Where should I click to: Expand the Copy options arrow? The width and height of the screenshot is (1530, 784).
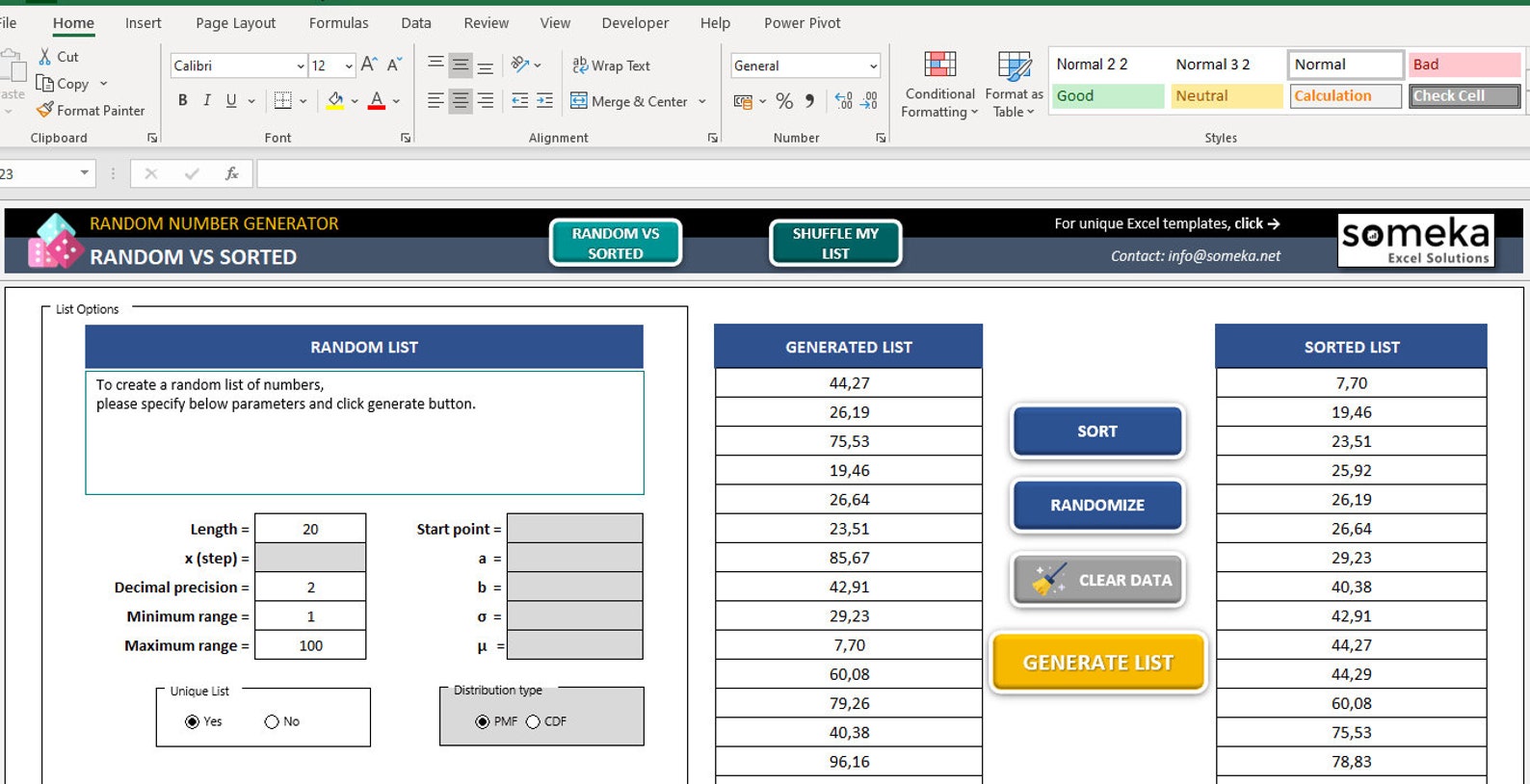[x=103, y=84]
